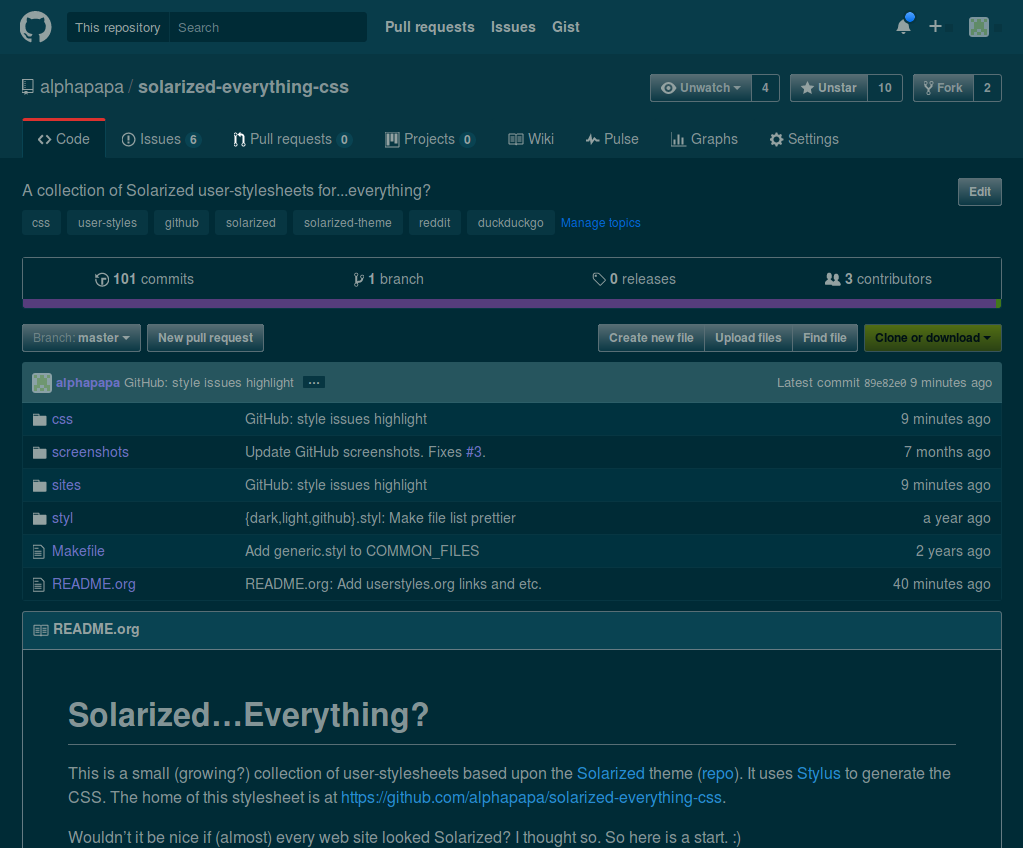Screen dimensions: 1023x848
Task: Click the New pull request button
Action: pos(204,338)
